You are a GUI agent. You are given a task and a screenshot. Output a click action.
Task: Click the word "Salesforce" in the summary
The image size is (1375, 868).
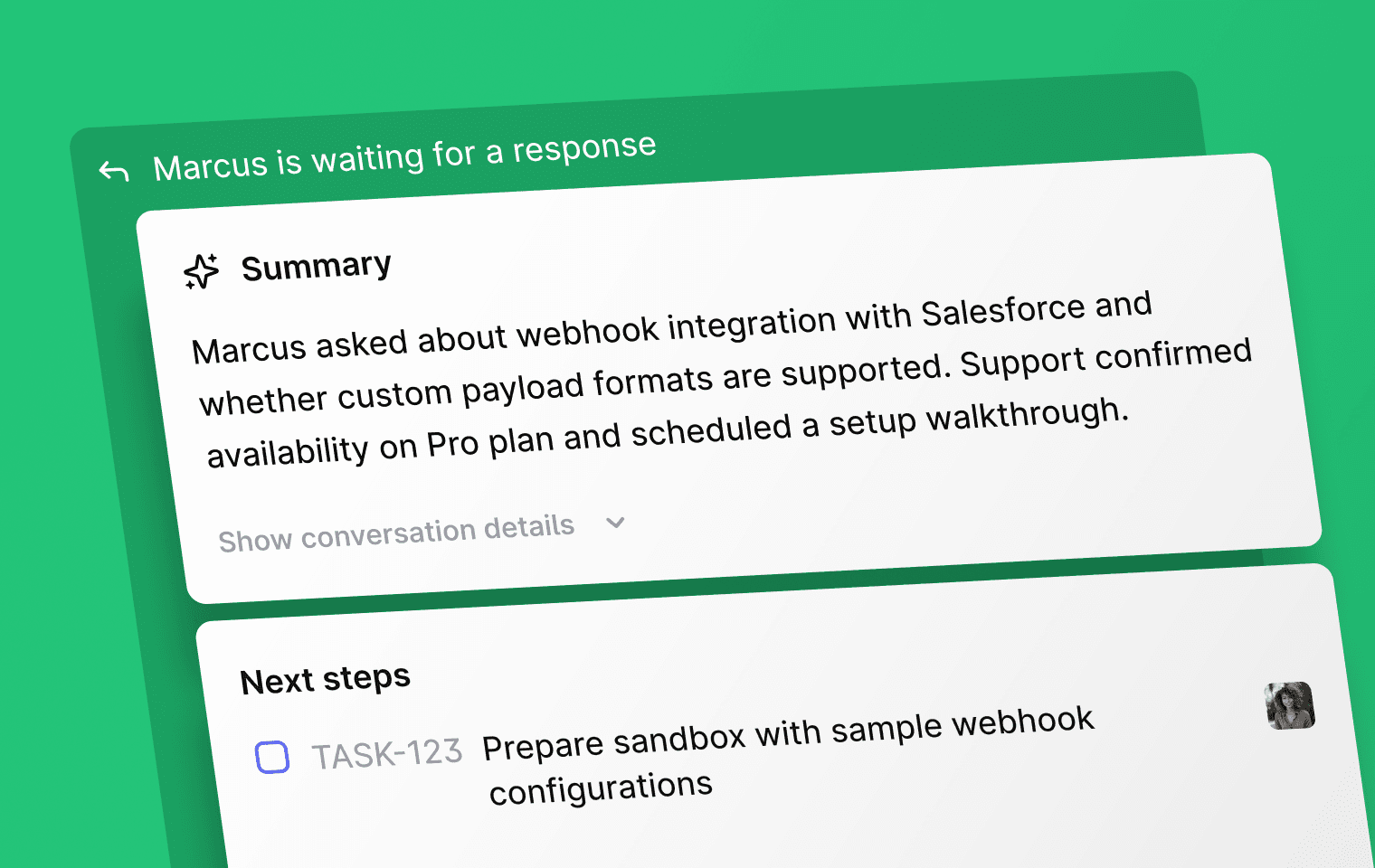tap(1002, 311)
